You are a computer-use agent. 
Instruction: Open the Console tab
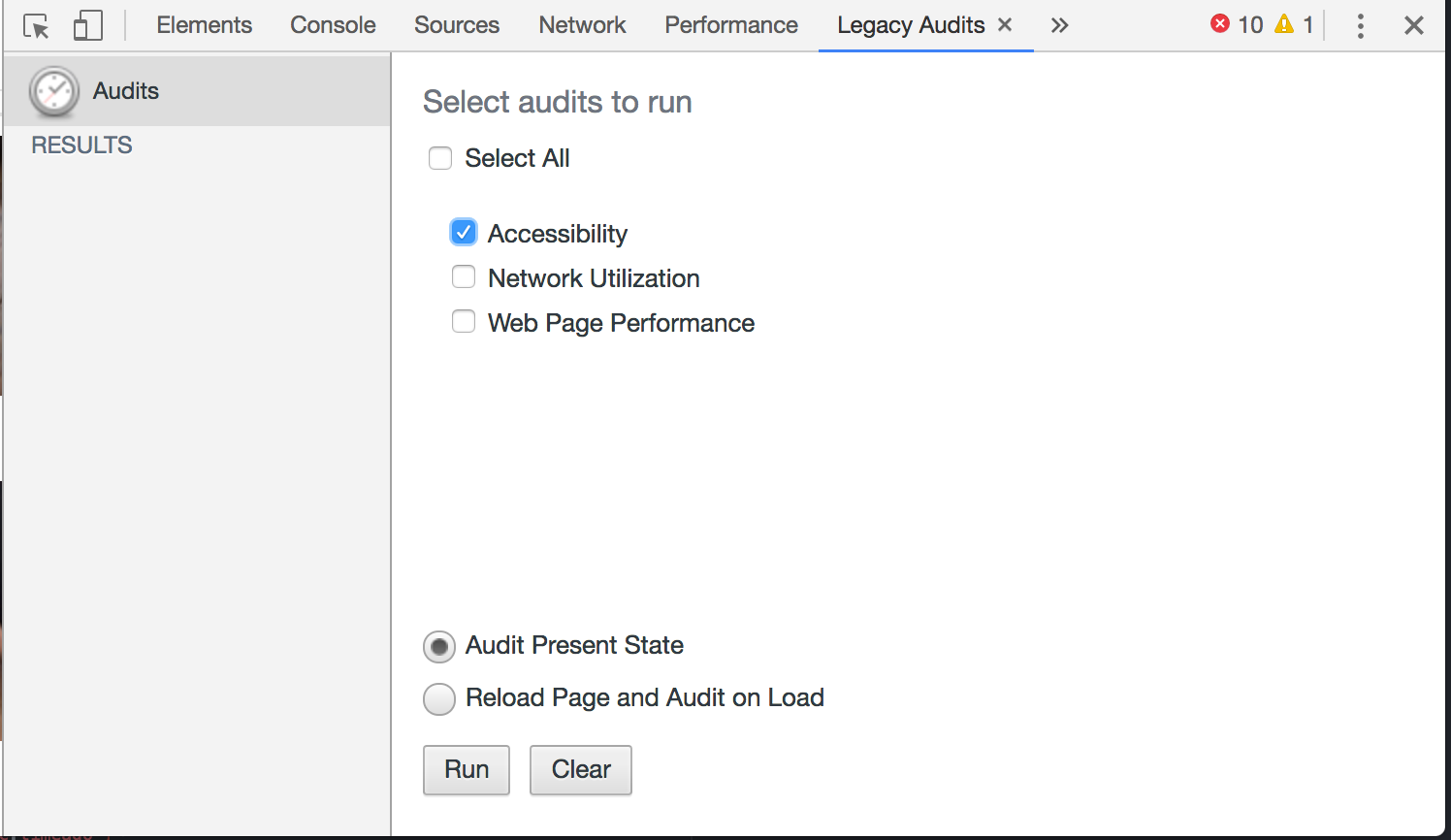point(333,25)
